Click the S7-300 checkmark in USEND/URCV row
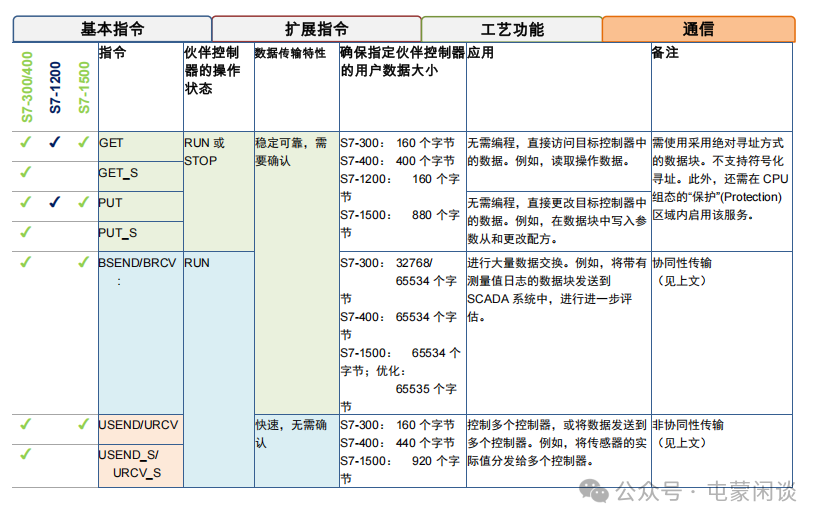This screenshot has width=823, height=524. (26, 424)
